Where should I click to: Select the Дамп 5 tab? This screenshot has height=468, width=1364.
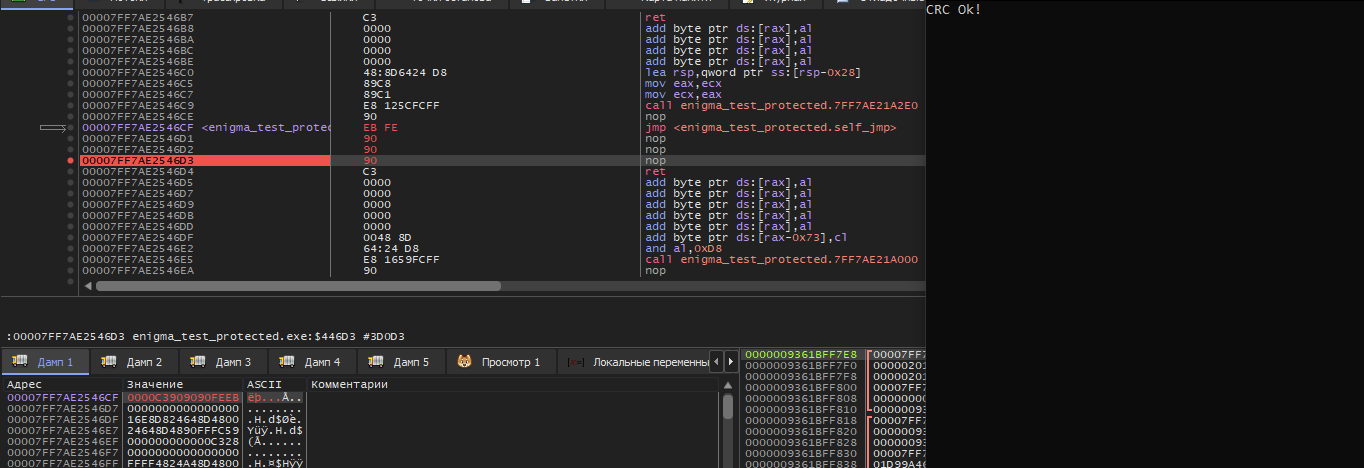click(401, 361)
